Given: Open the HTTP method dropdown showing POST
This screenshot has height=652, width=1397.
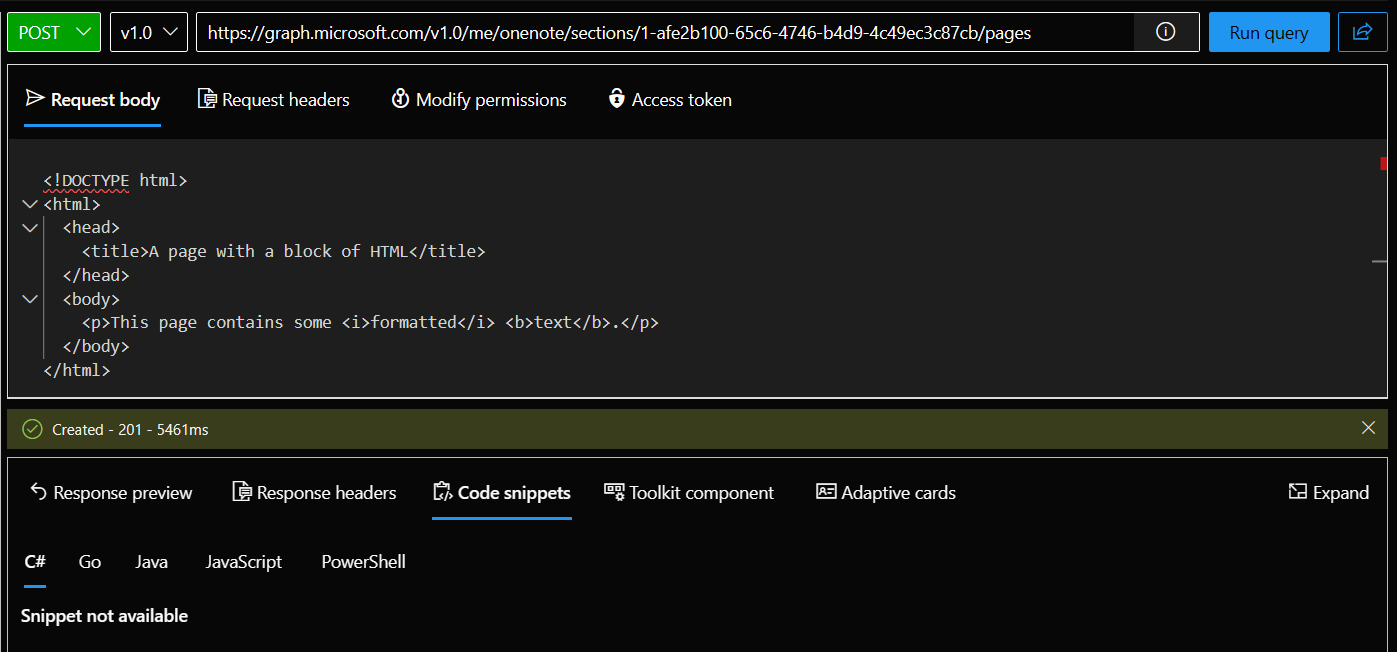Looking at the screenshot, I should 53,31.
